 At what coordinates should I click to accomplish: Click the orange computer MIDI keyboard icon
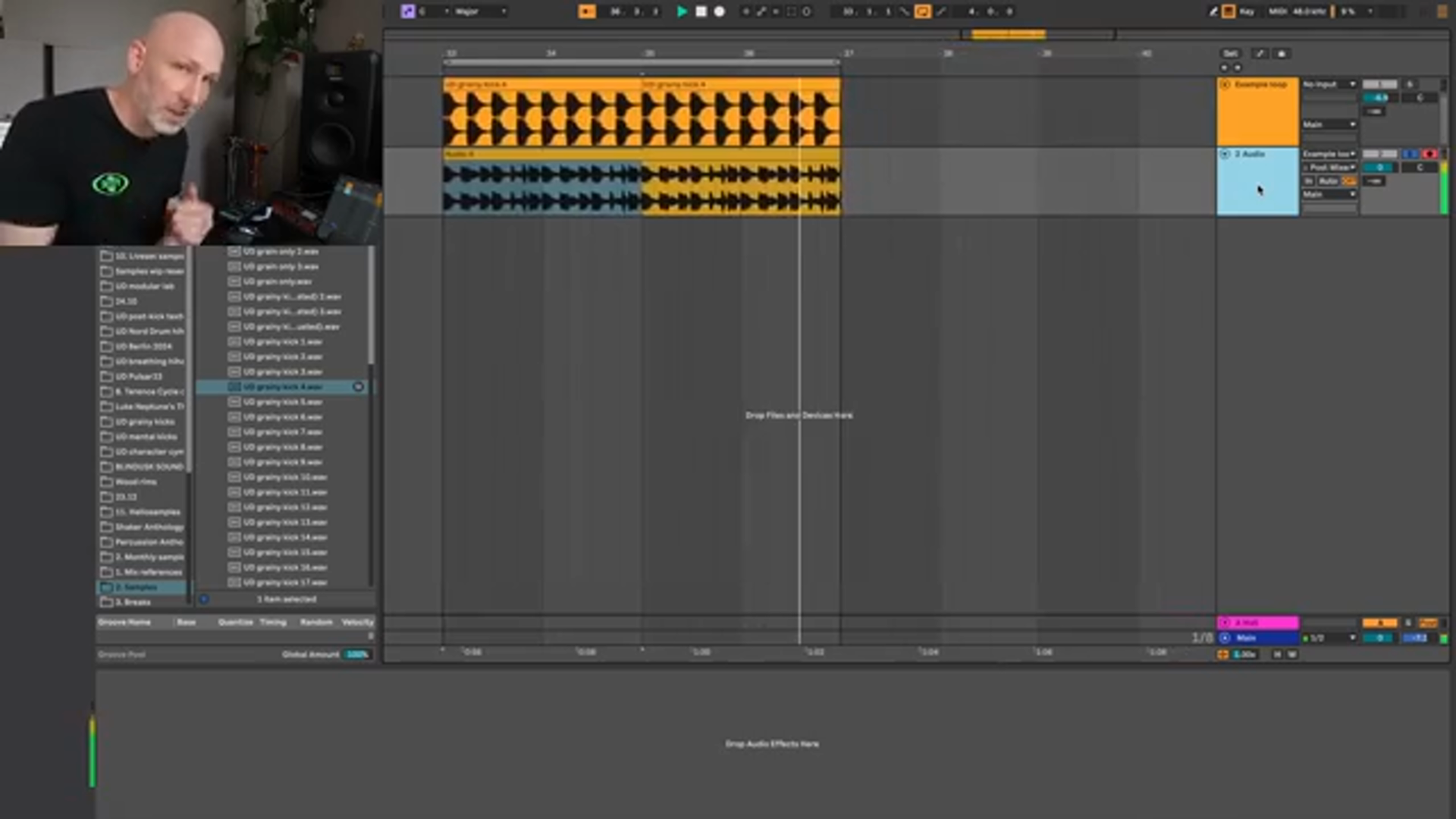[1228, 11]
